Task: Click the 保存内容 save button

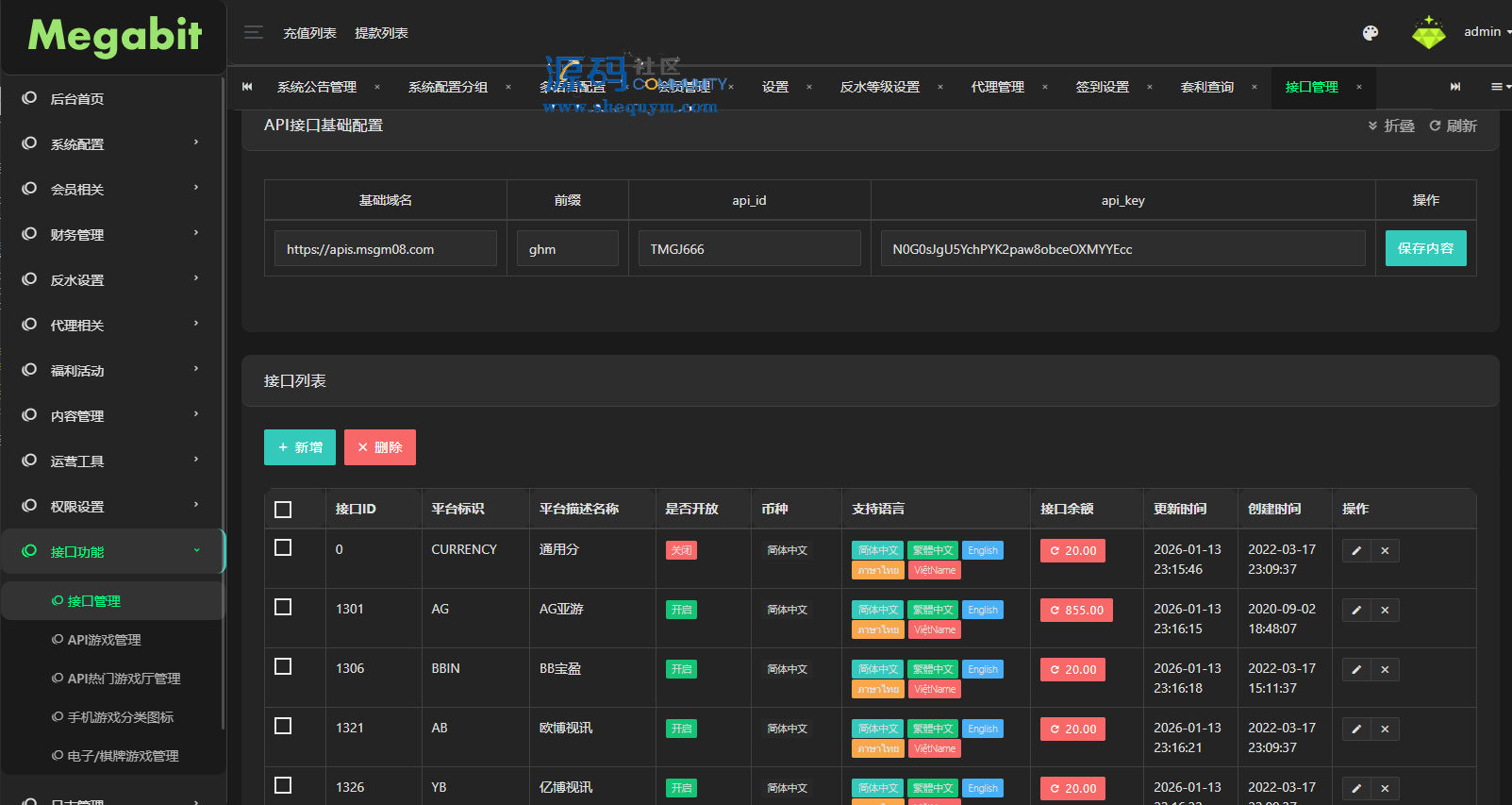Action: tap(1425, 248)
